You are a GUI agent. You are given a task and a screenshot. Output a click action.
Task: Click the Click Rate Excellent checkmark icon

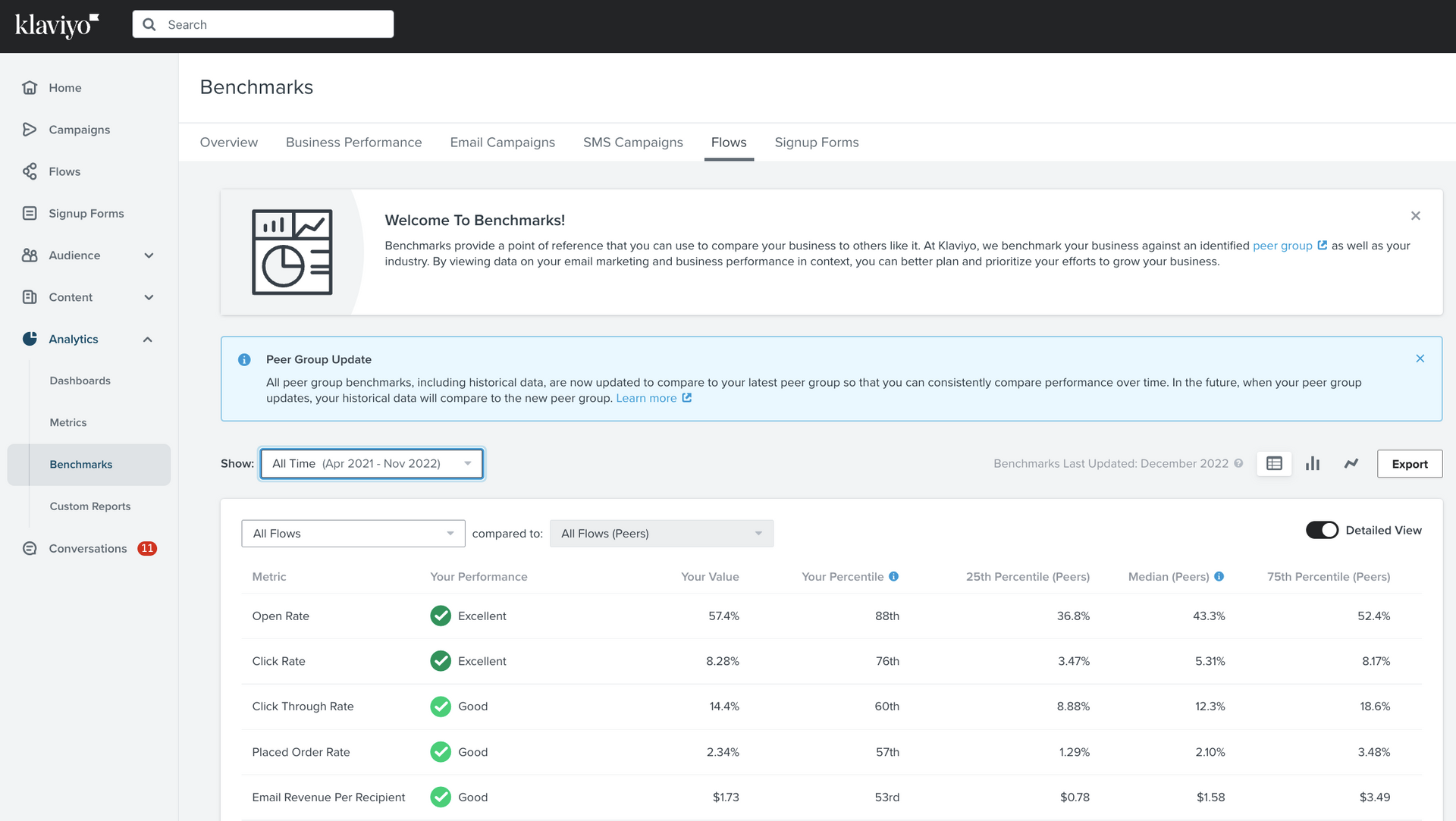pos(441,661)
